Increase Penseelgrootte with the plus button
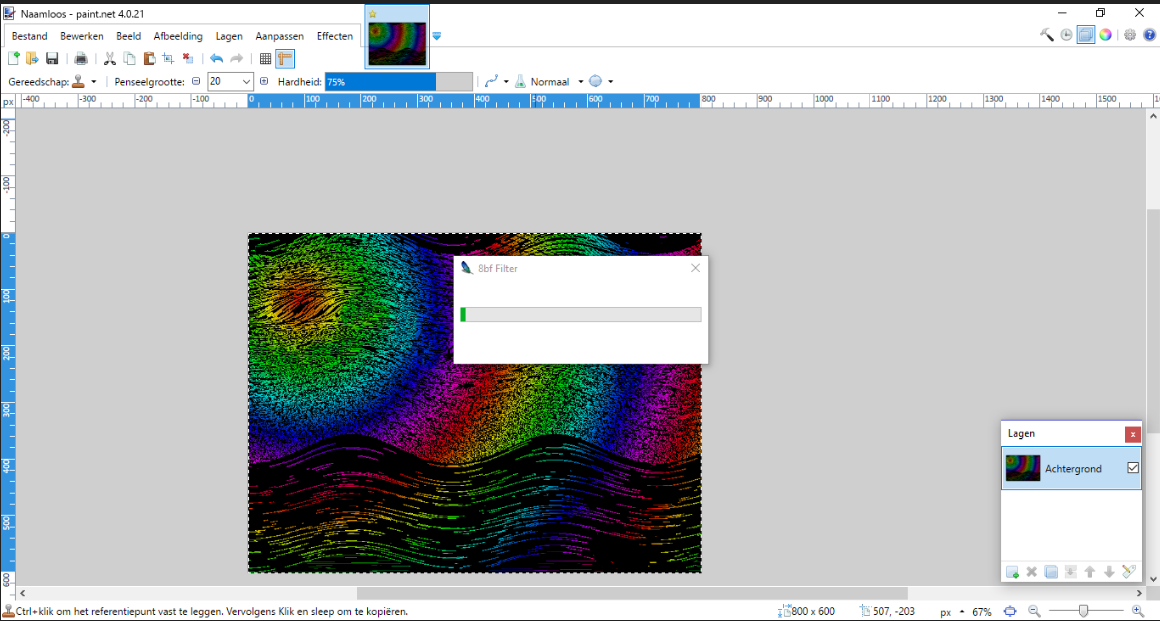Image resolution: width=1160 pixels, height=621 pixels. (x=264, y=81)
